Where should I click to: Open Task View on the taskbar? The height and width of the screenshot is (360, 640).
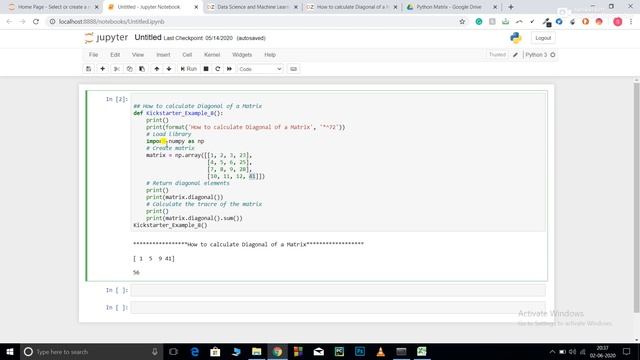[173, 351]
